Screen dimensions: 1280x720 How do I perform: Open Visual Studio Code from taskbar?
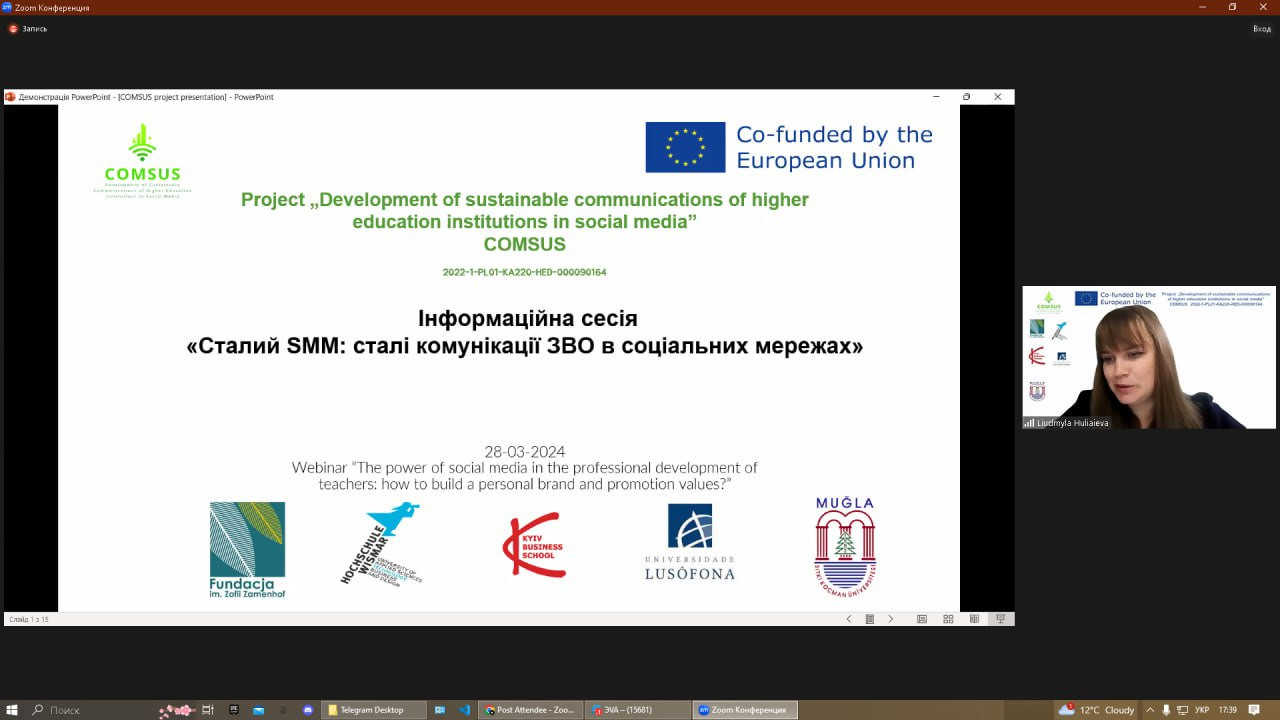click(x=465, y=710)
